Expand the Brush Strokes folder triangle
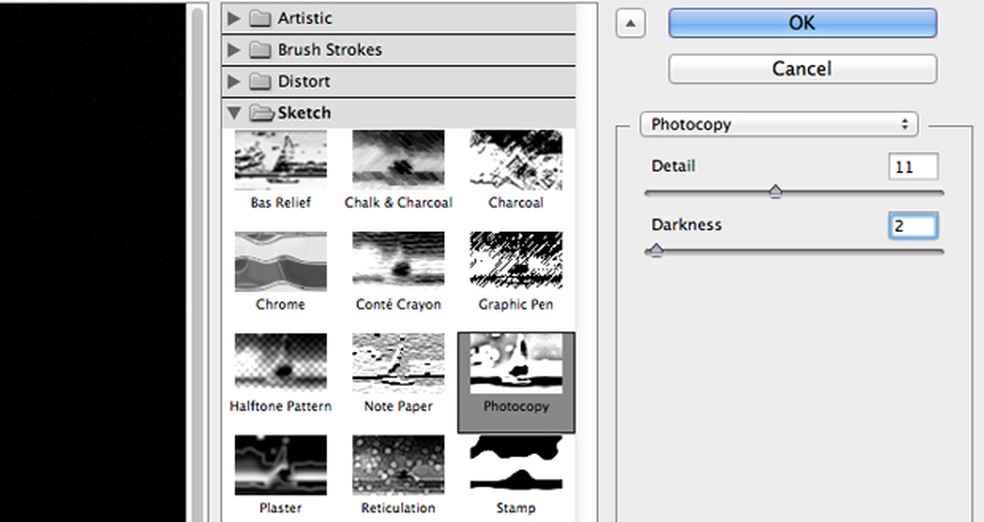 pyautogui.click(x=234, y=50)
